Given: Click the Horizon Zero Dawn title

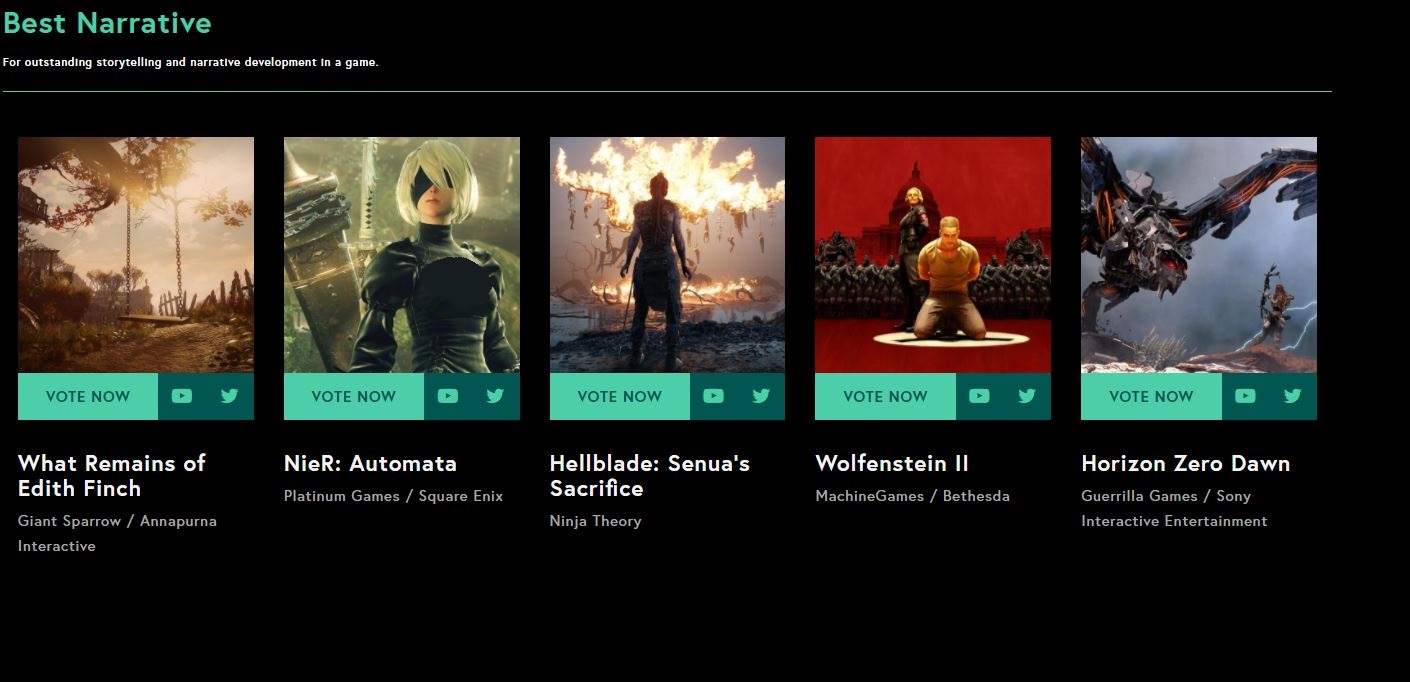Looking at the screenshot, I should [x=1186, y=463].
